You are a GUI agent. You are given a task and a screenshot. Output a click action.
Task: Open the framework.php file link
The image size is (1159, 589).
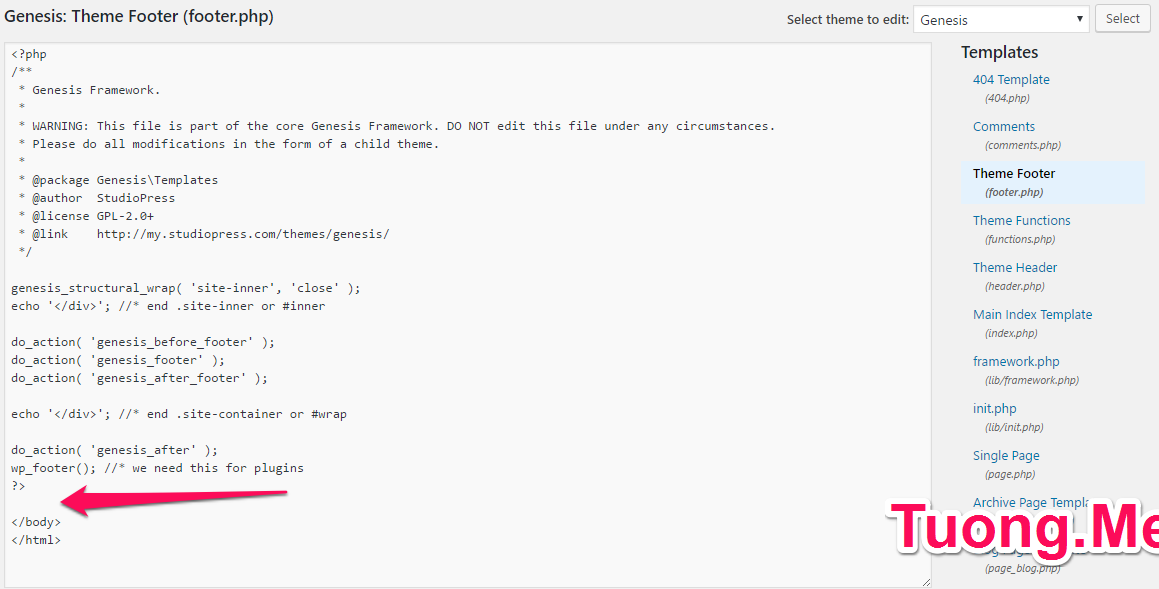click(1016, 362)
